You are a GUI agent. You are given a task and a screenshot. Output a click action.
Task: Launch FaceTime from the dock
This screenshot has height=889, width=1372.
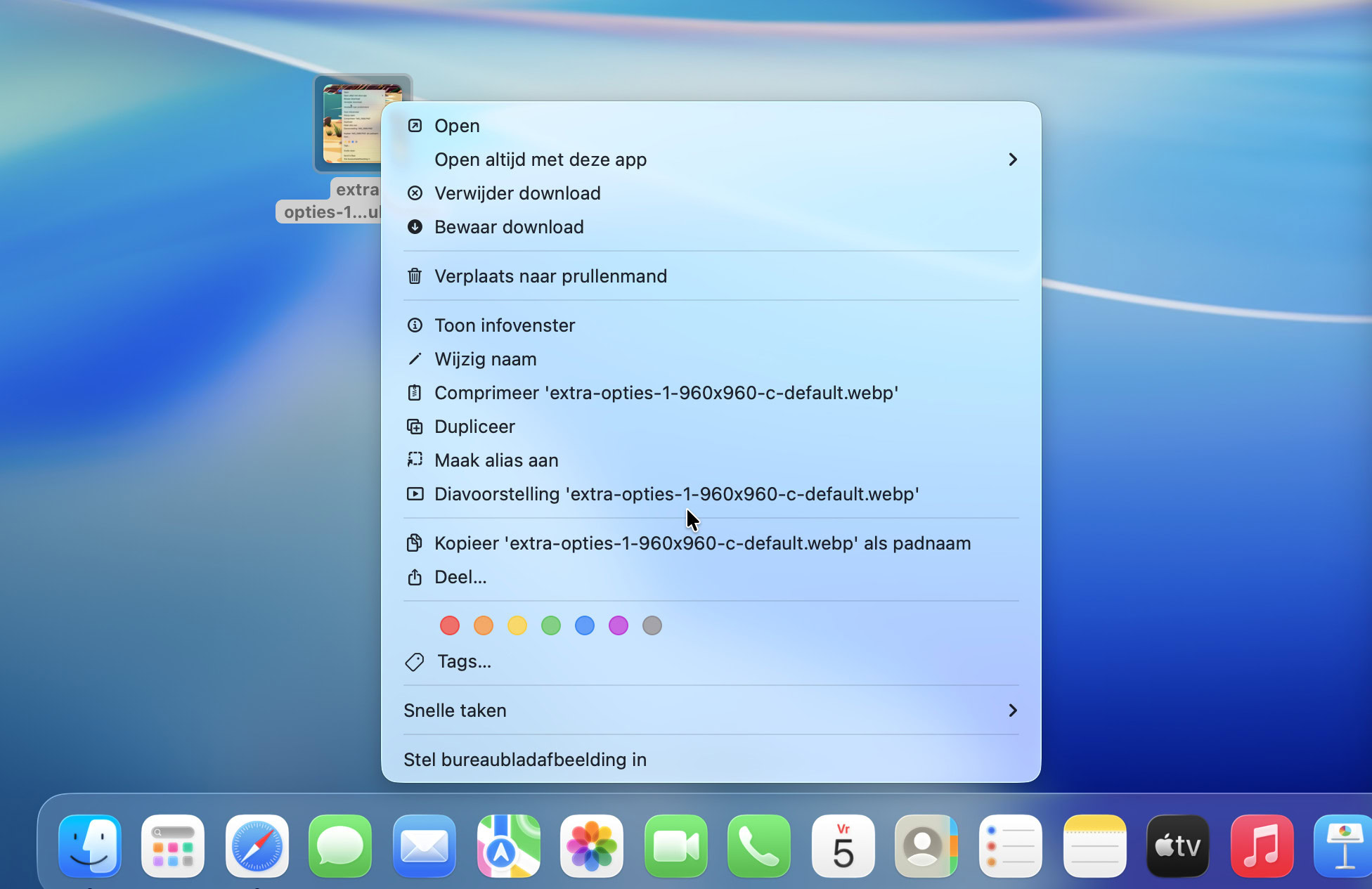click(675, 845)
